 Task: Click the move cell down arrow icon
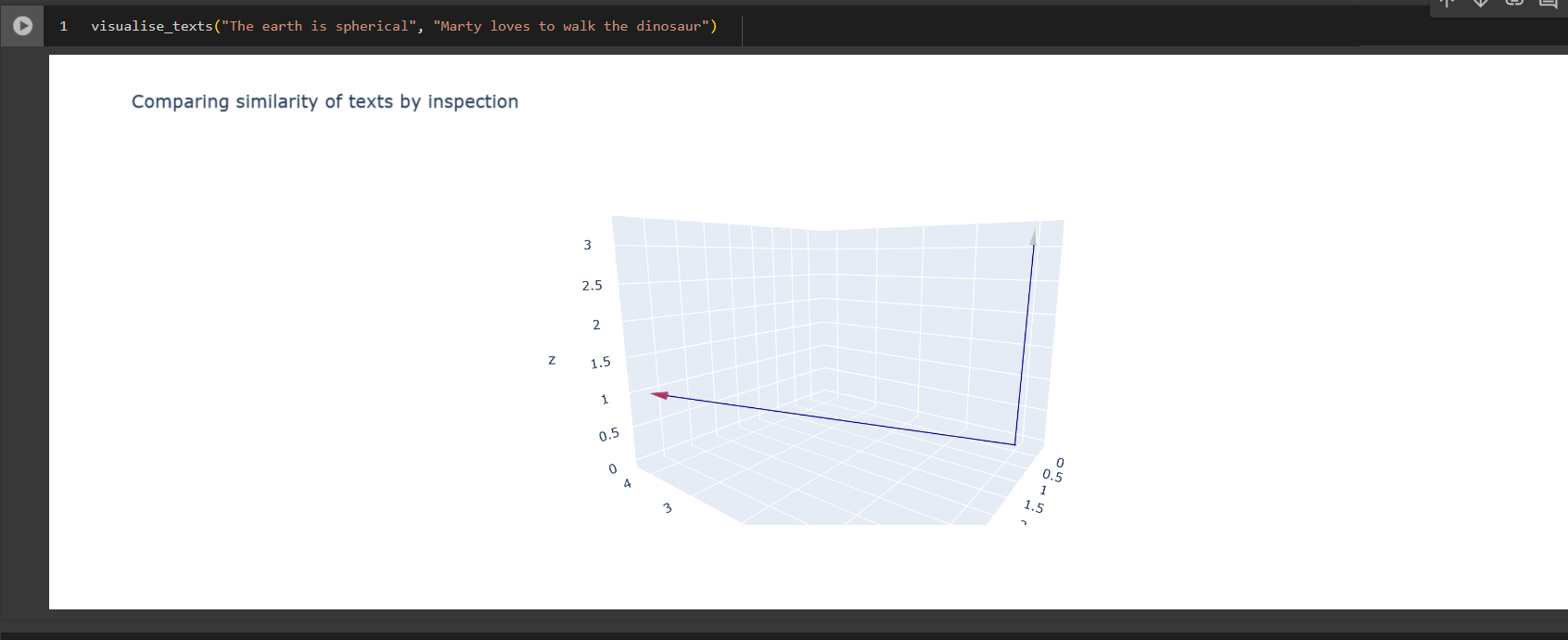coord(1481,3)
